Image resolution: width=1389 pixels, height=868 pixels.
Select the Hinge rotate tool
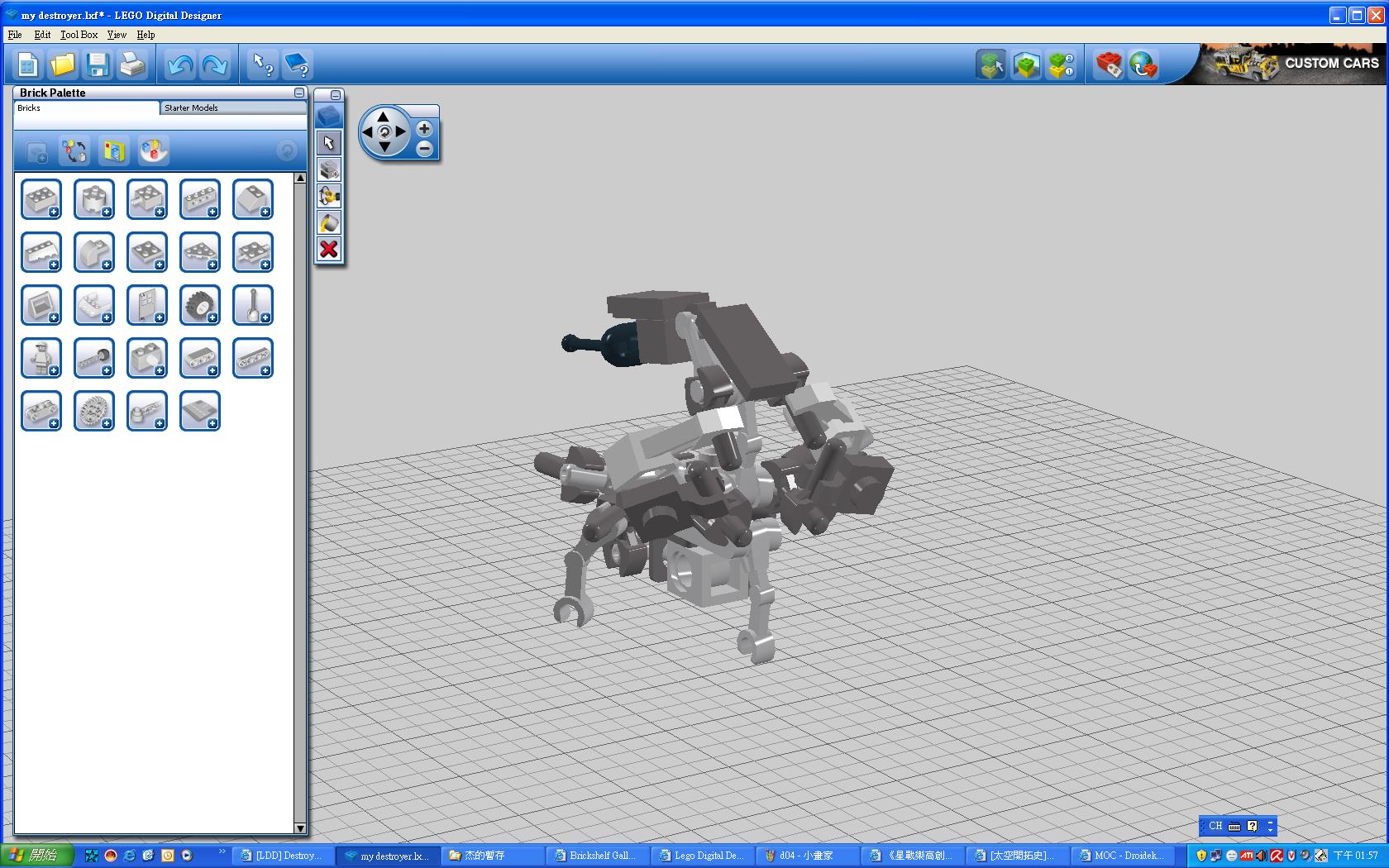[x=329, y=197]
